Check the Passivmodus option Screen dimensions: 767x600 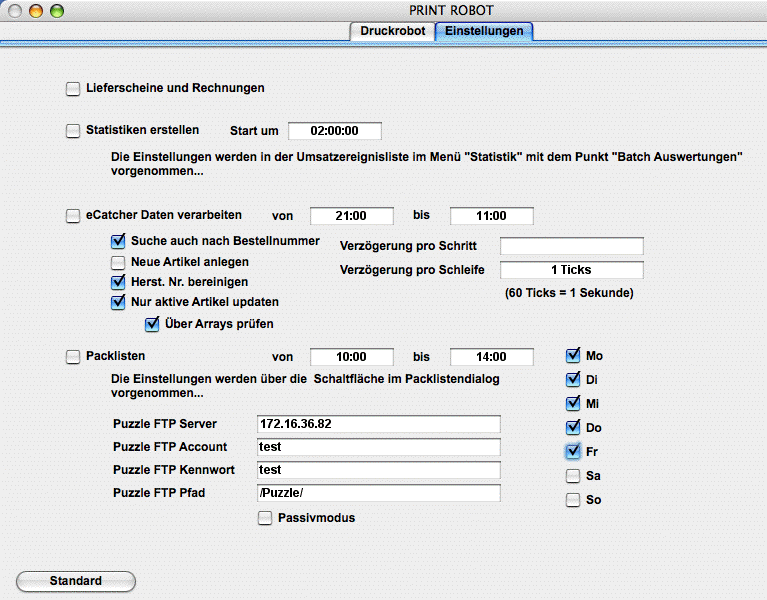coord(265,518)
